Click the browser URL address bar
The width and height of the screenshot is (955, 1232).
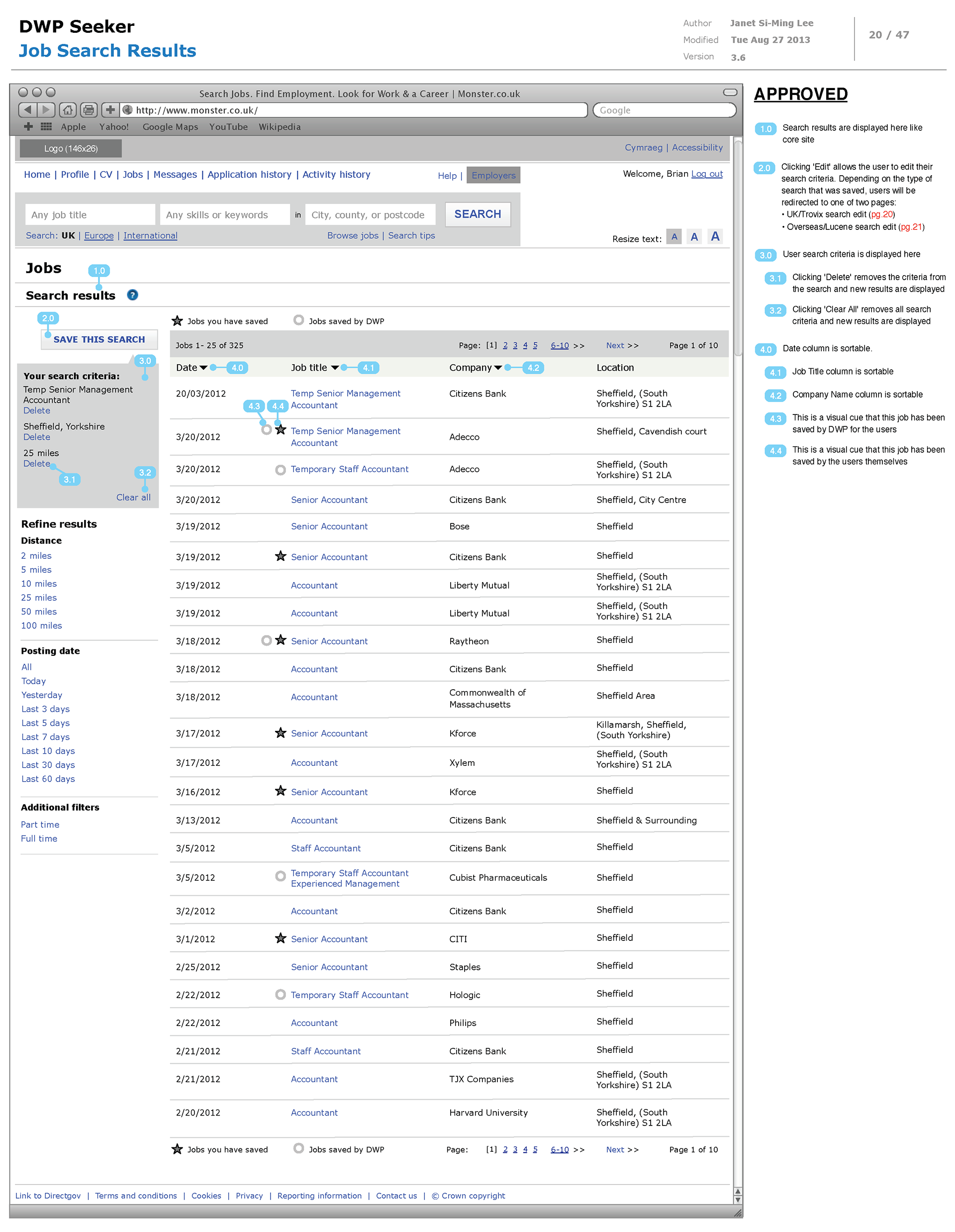click(355, 110)
